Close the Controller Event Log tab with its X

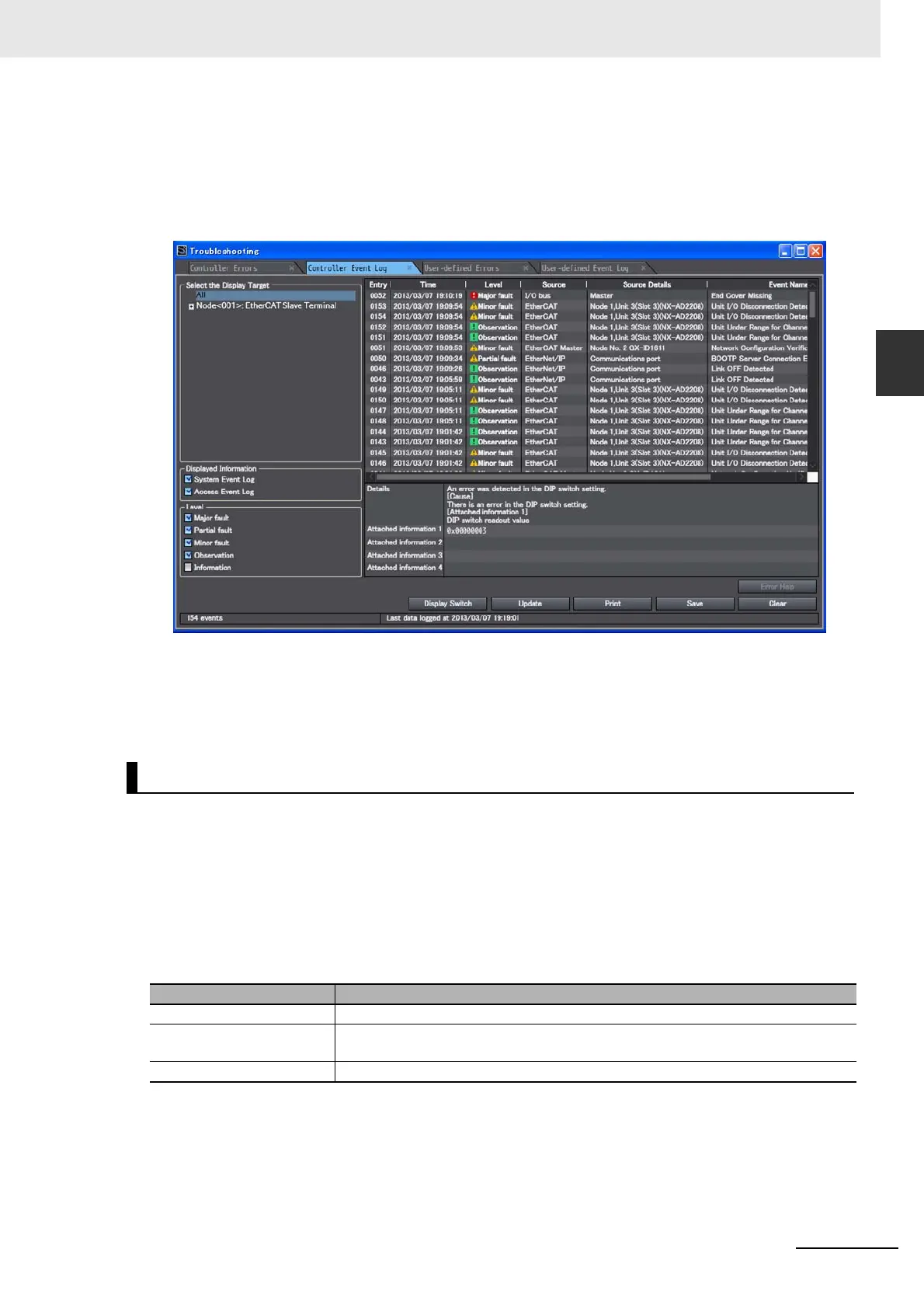point(409,268)
